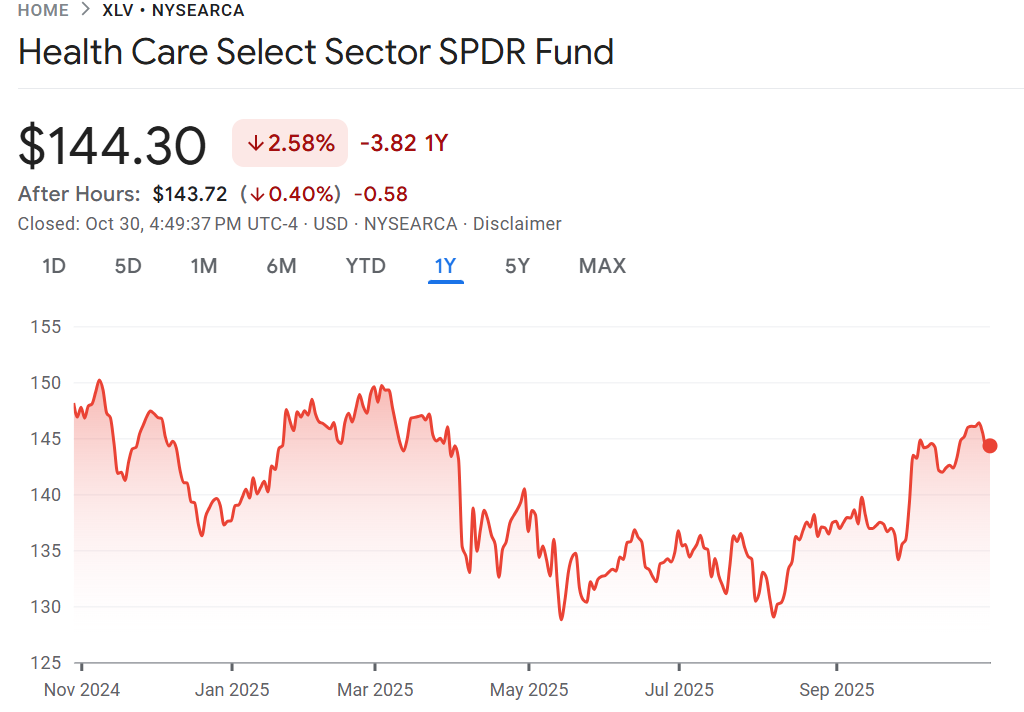Open the 5Y chart view
The image size is (1024, 712).
(x=517, y=266)
